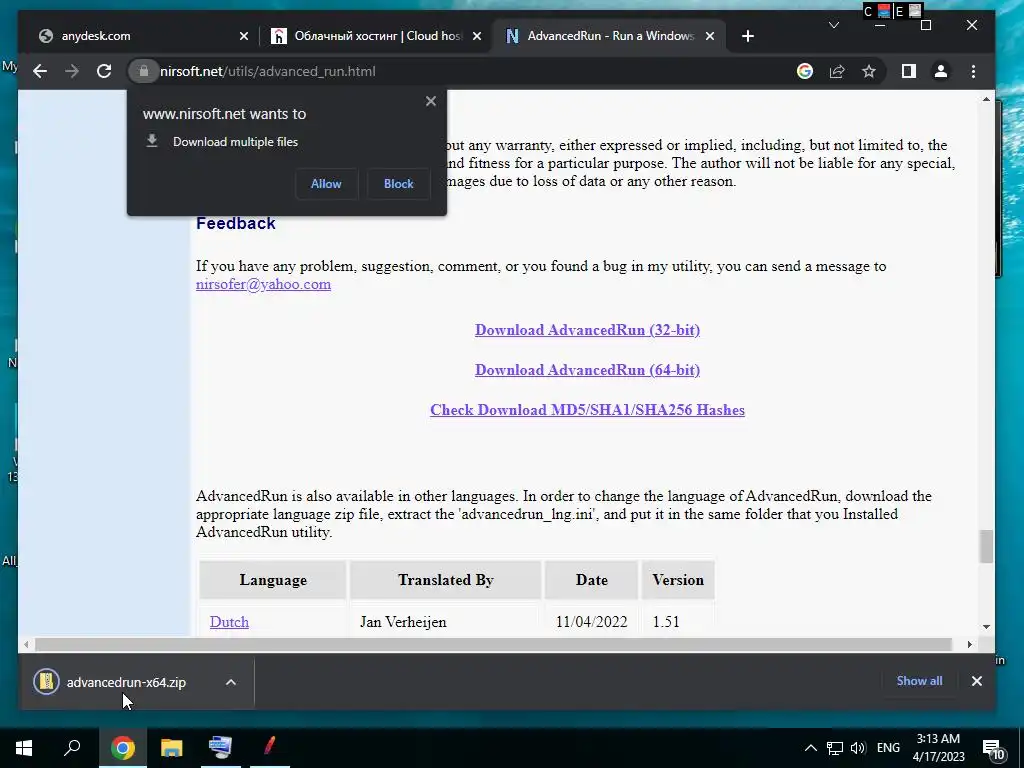Click the Translated By column header
Image resolution: width=1024 pixels, height=768 pixels.
[445, 580]
